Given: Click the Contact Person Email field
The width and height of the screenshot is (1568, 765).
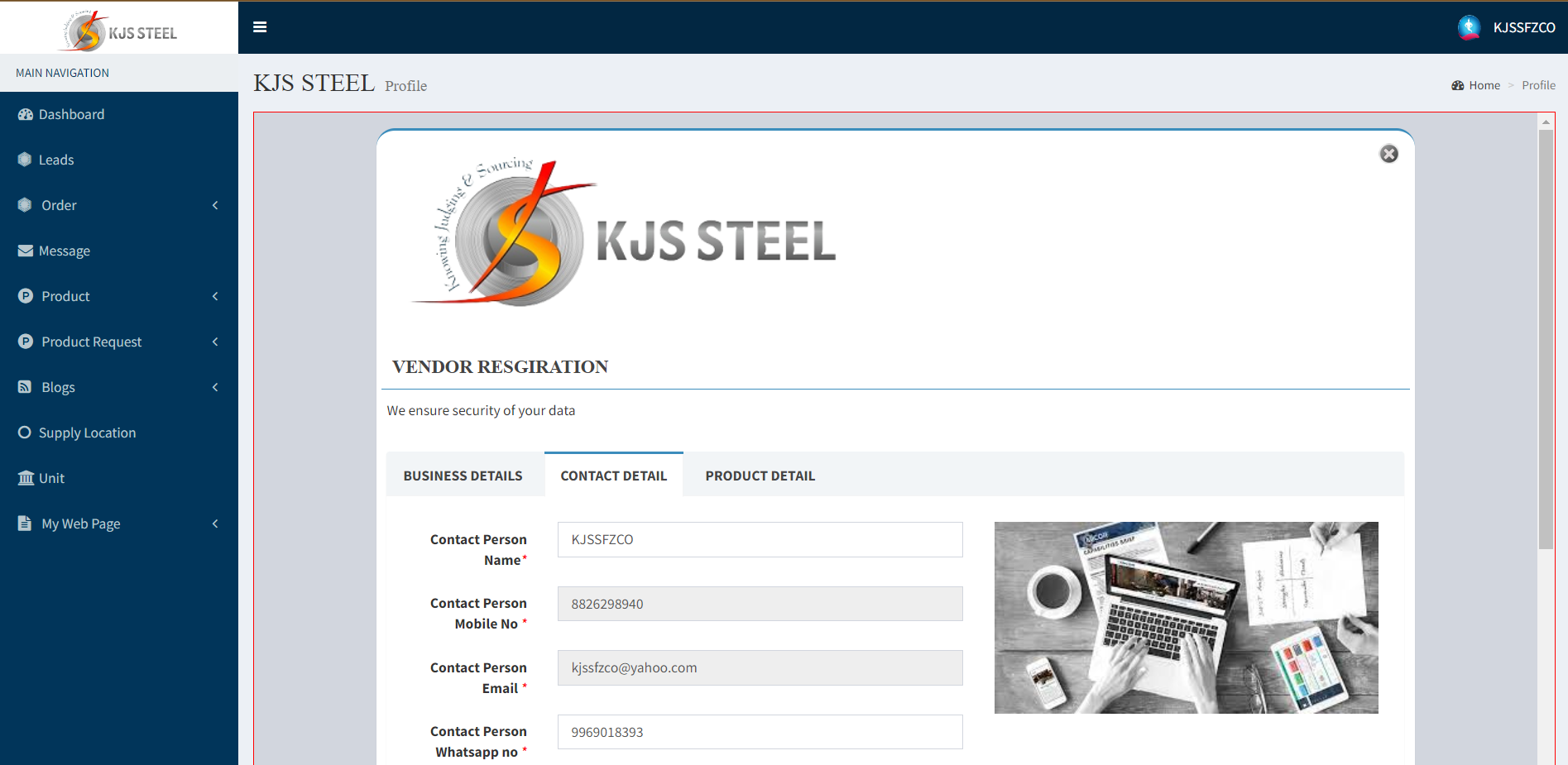Looking at the screenshot, I should coord(760,667).
